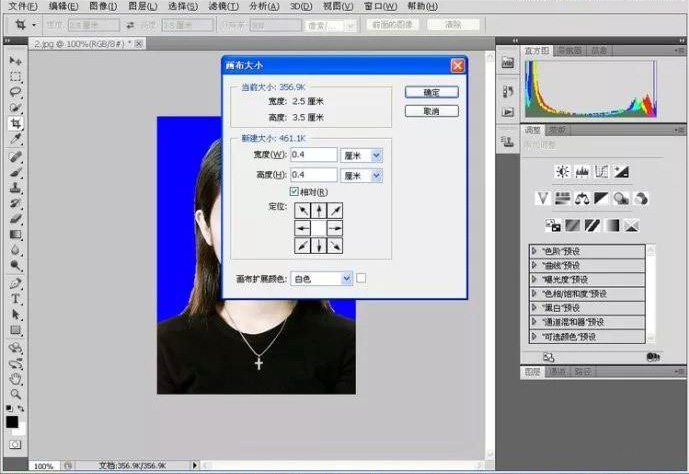Click the 宽度(W) input field
689x474 pixels.
pos(314,155)
